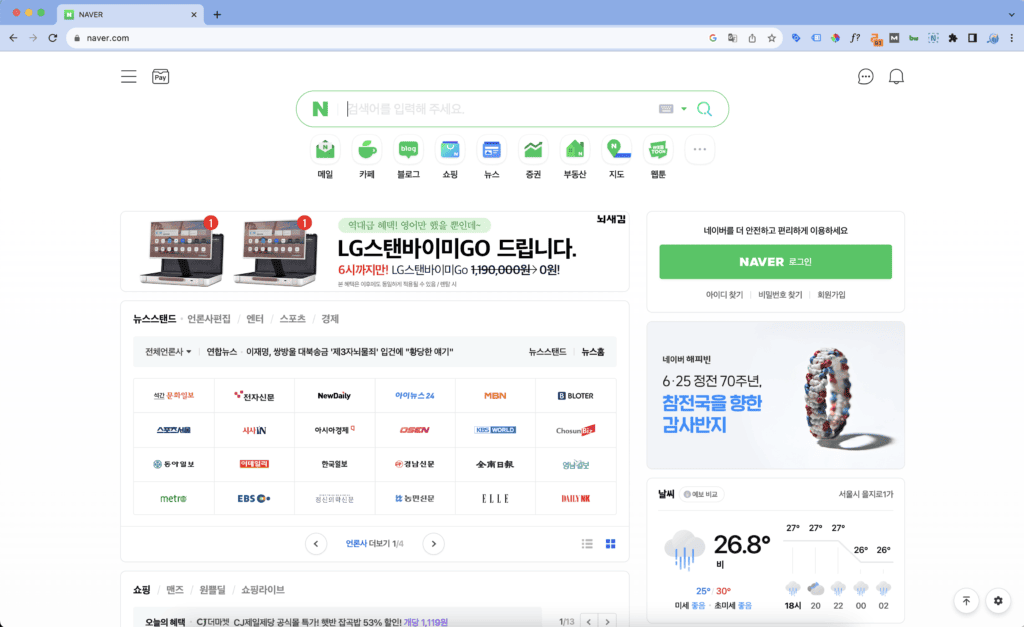Click the green magnifier search icon
The width and height of the screenshot is (1024, 627).
(704, 109)
